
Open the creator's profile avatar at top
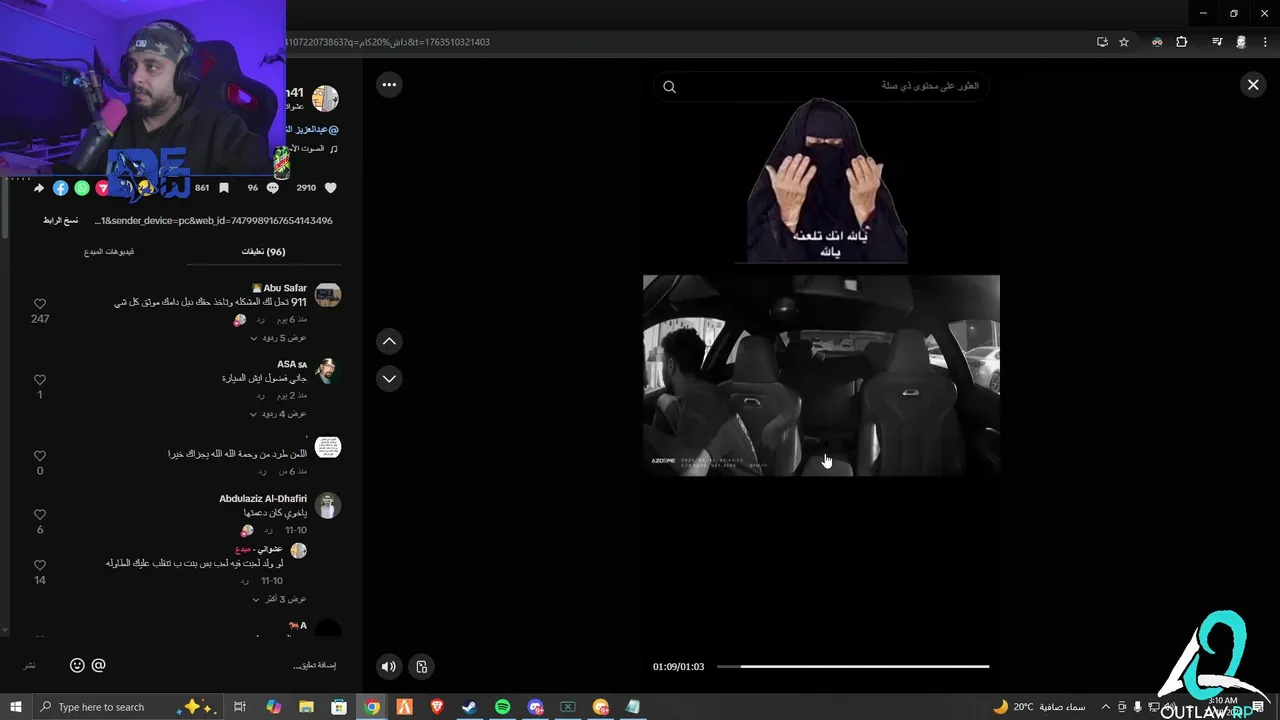pos(325,98)
